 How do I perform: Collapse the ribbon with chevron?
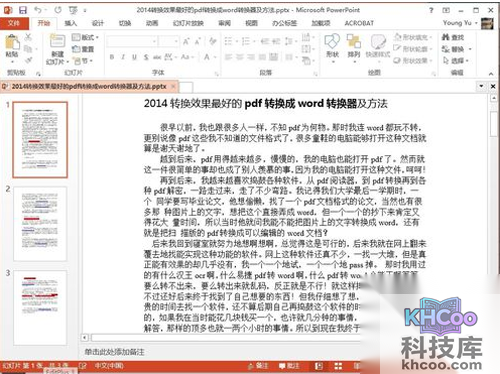(x=491, y=74)
